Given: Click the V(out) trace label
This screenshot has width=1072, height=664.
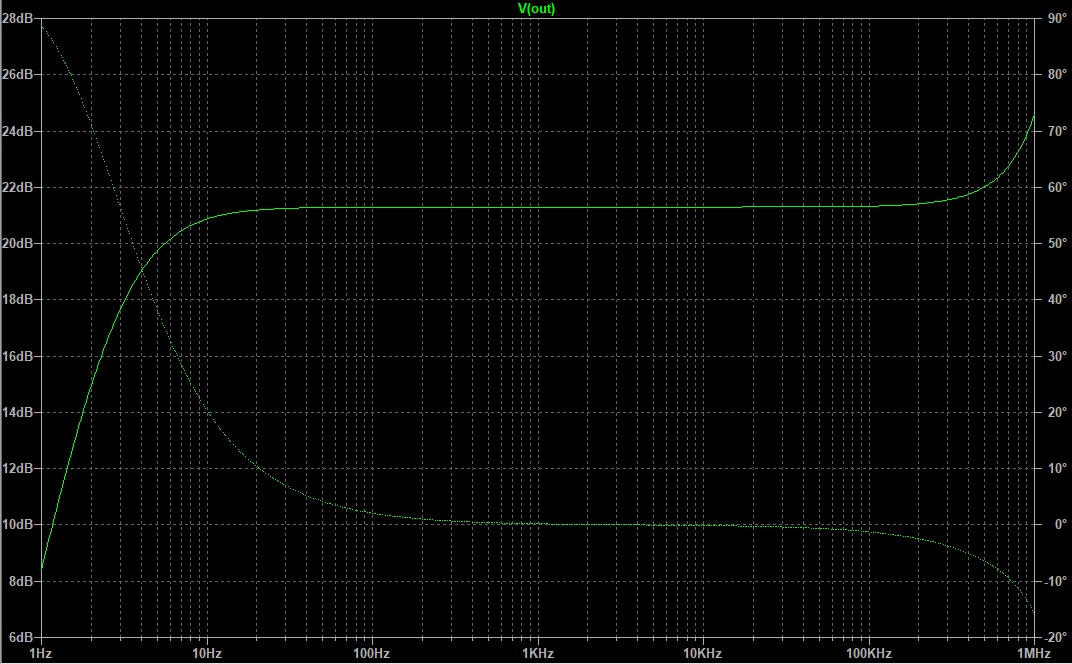Looking at the screenshot, I should [536, 8].
